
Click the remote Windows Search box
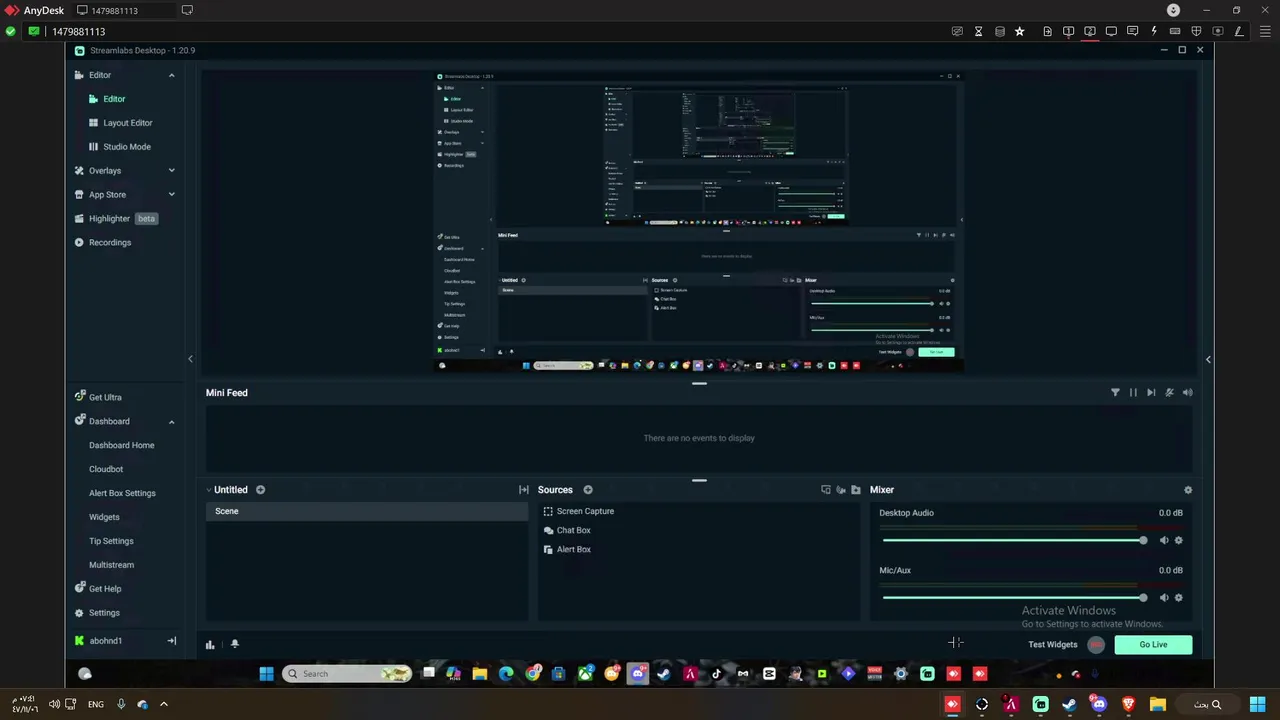(346, 674)
